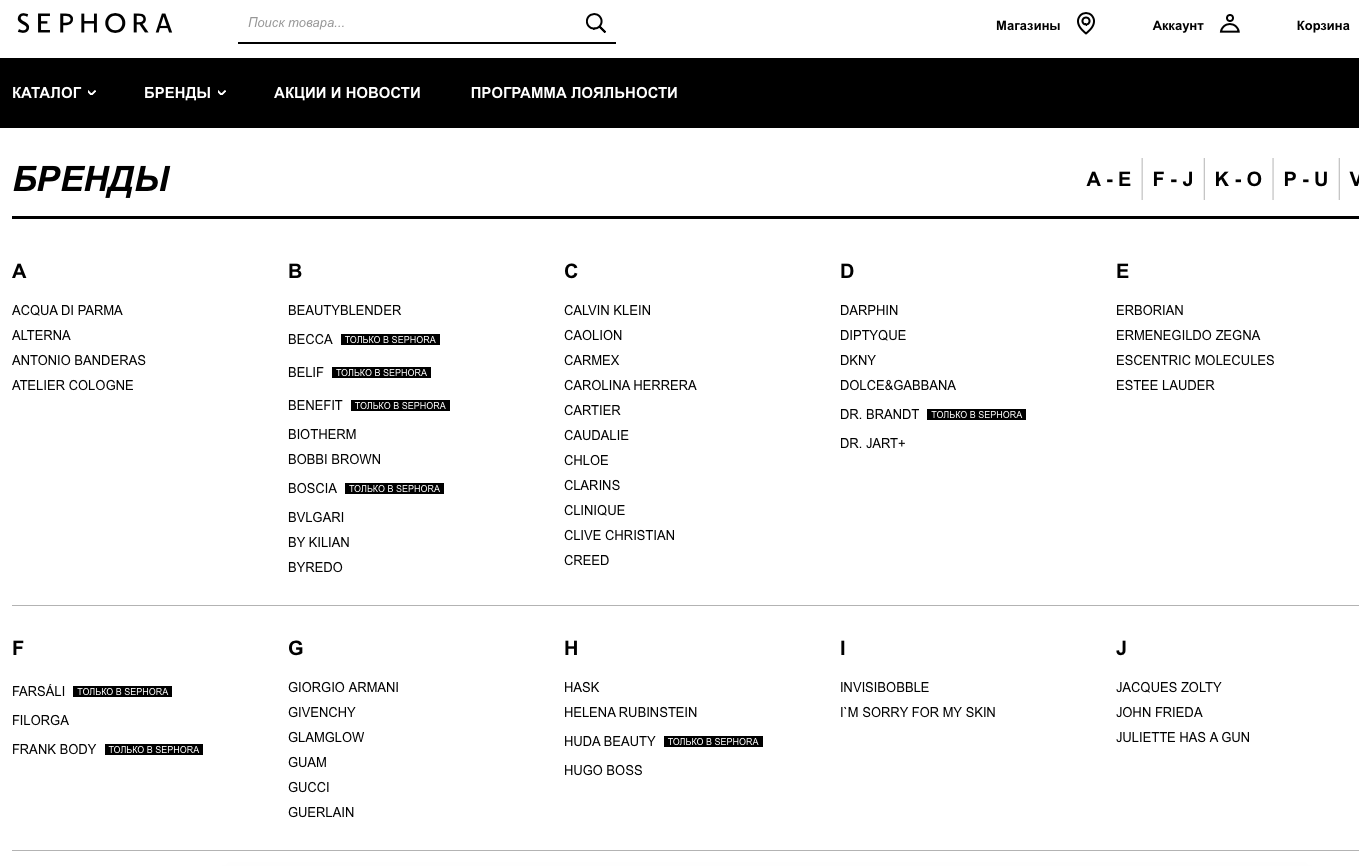1359x866 pixels.
Task: Open Byredo brand page
Action: 315,568
